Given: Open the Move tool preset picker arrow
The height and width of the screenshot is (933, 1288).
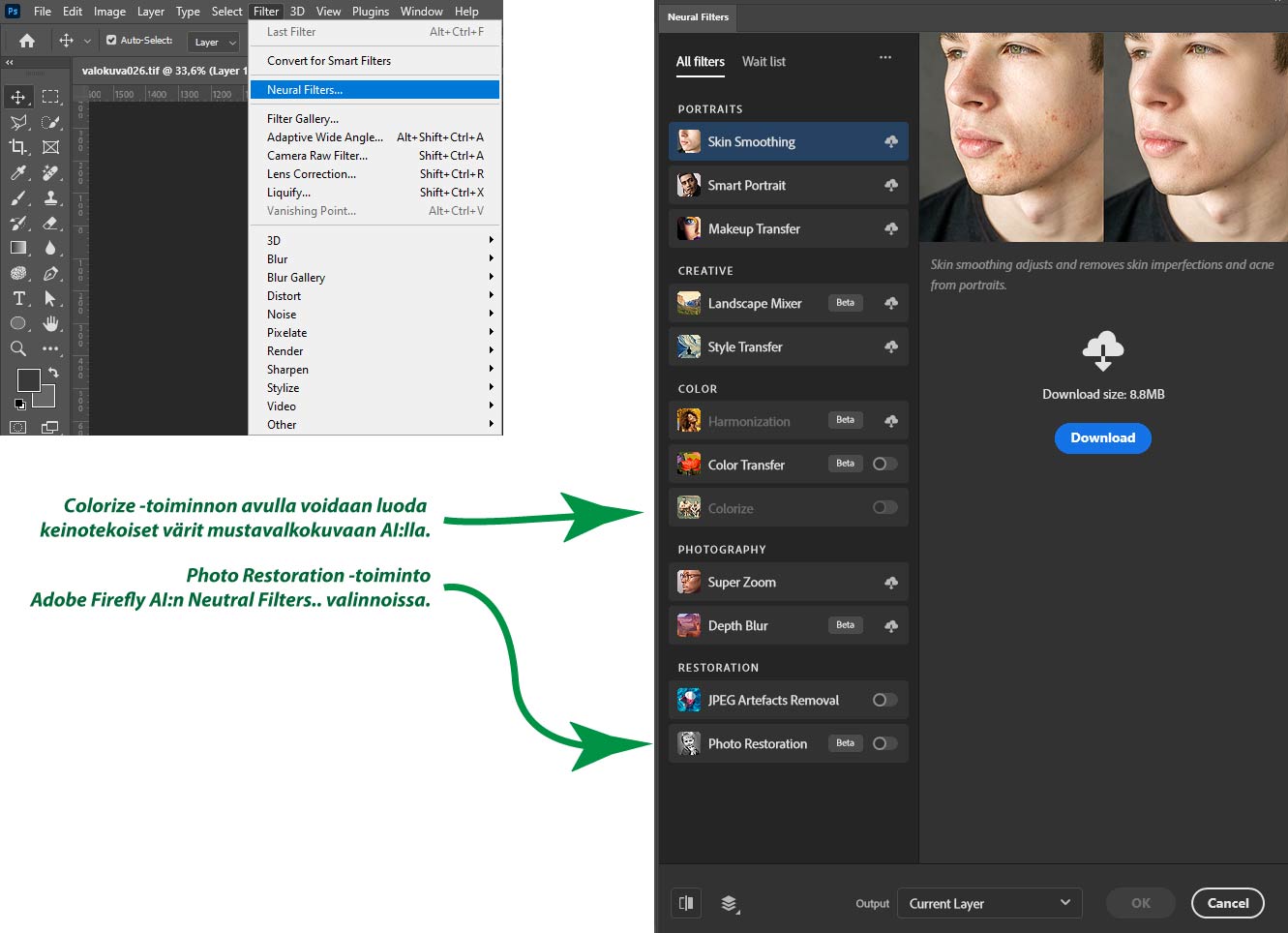Looking at the screenshot, I should tap(87, 41).
